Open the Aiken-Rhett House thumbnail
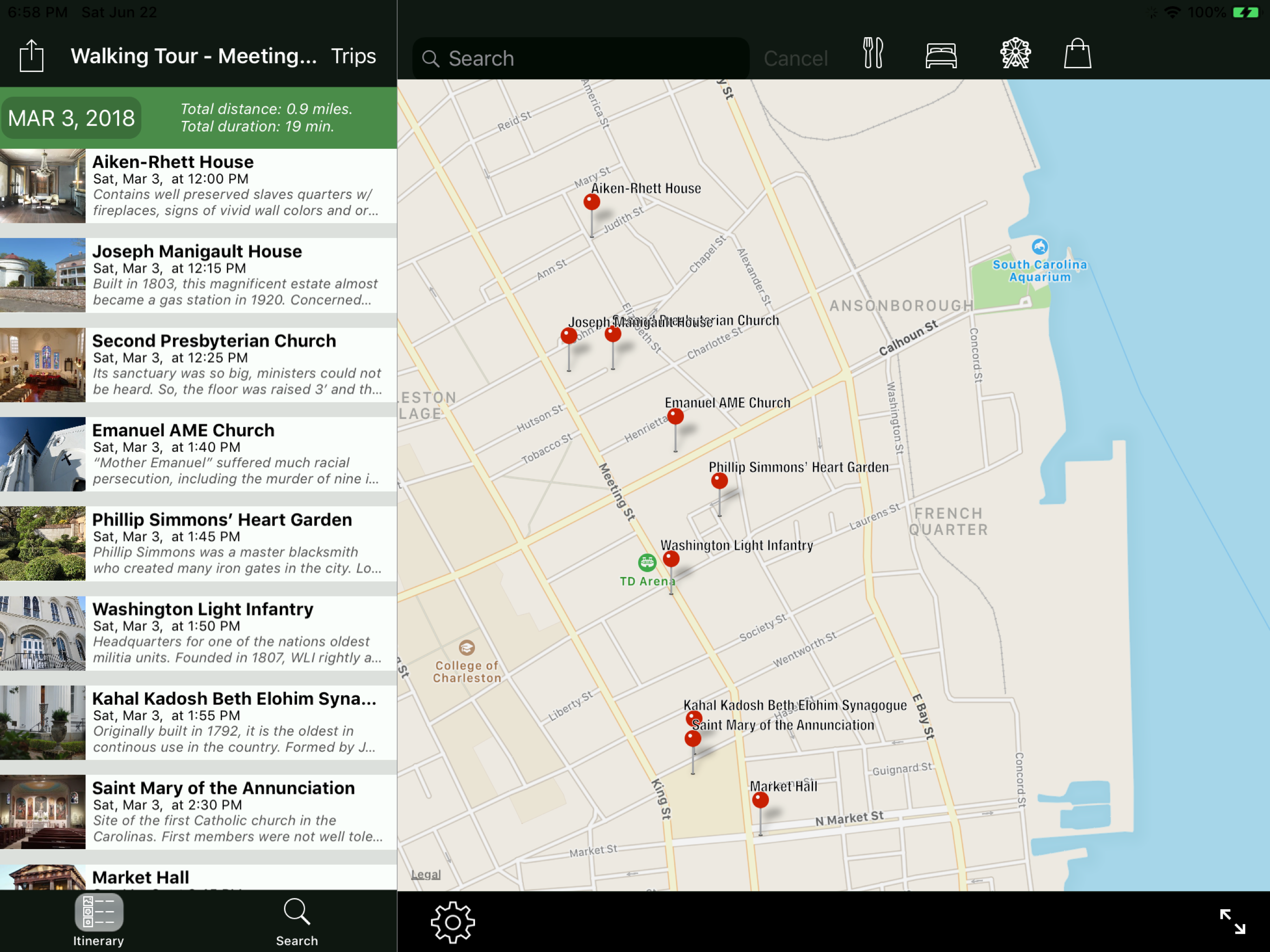This screenshot has width=1270, height=952. (42, 186)
